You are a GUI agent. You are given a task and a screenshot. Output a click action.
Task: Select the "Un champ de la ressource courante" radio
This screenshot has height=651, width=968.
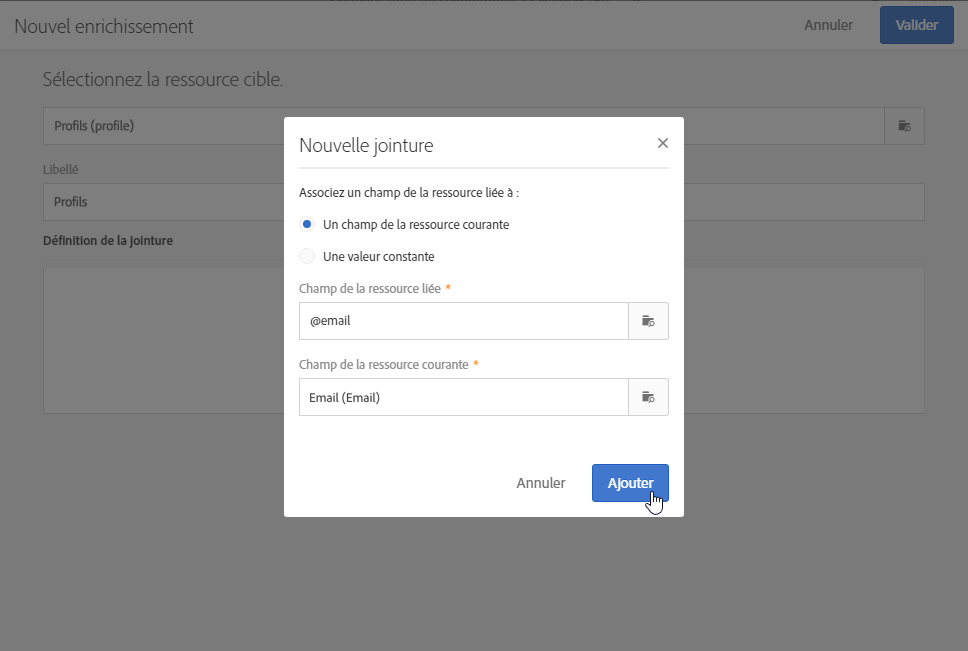(307, 224)
